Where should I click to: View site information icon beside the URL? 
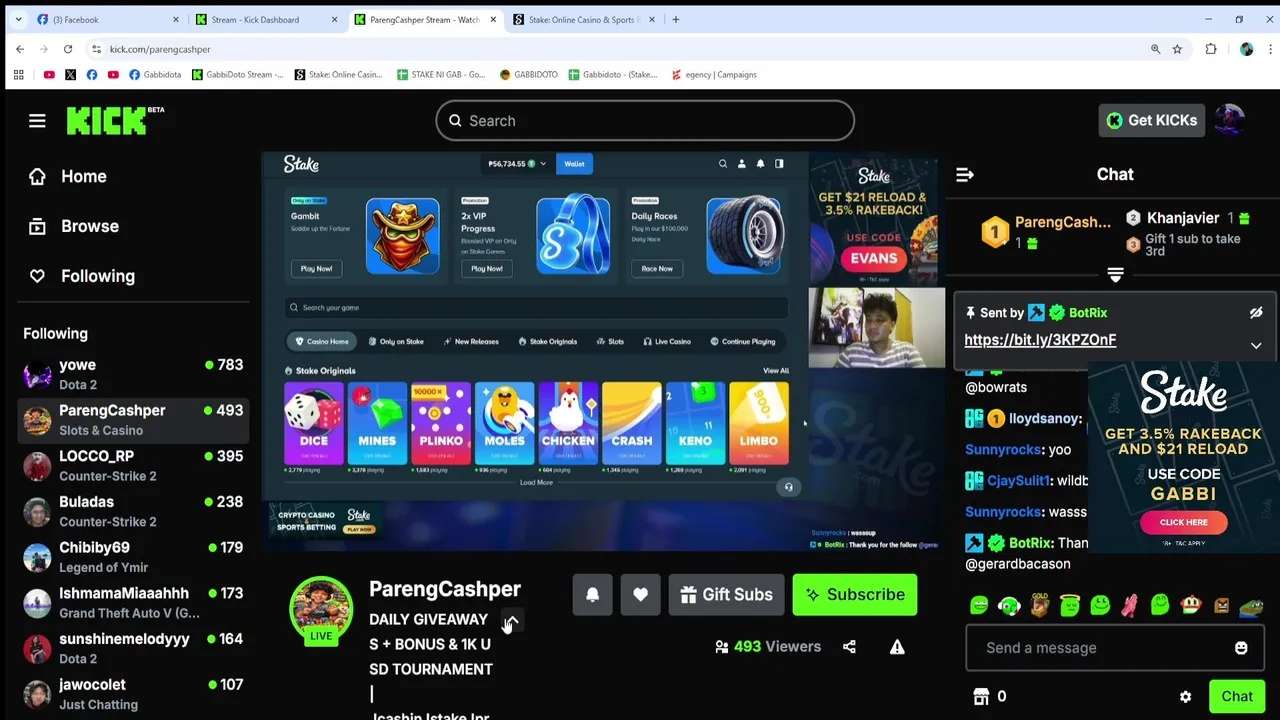[96, 49]
